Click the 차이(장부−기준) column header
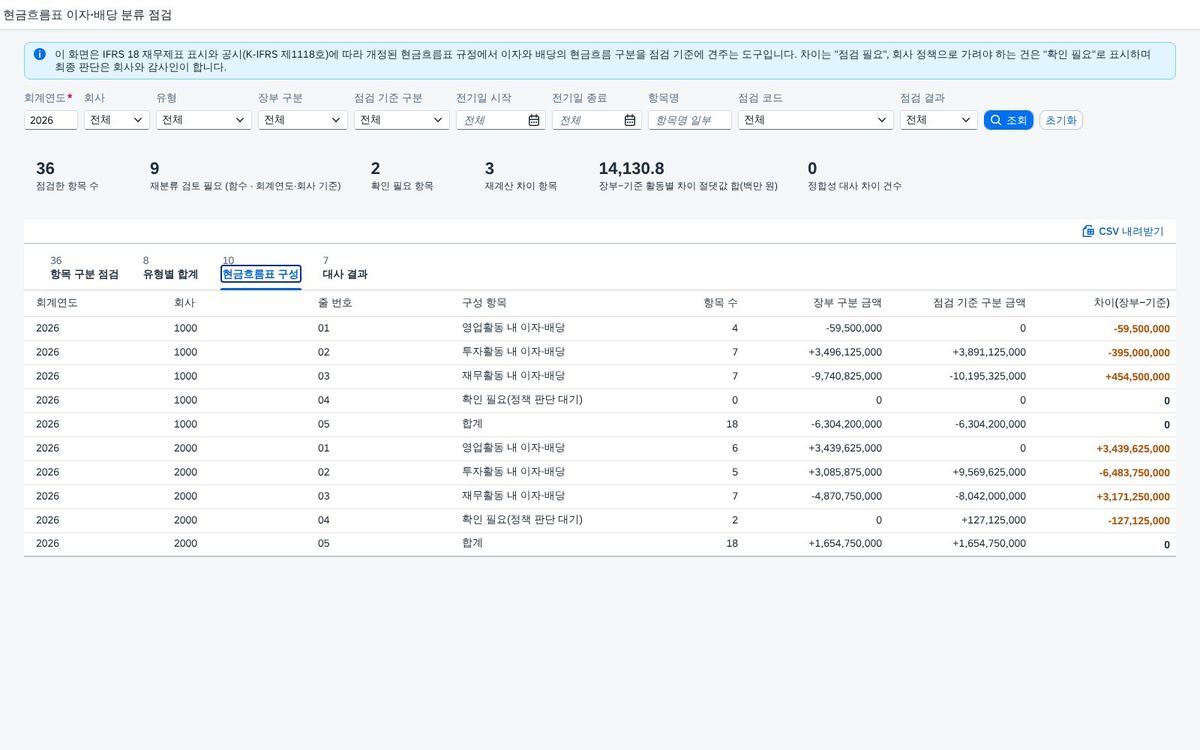The width and height of the screenshot is (1200, 750). 1133,303
